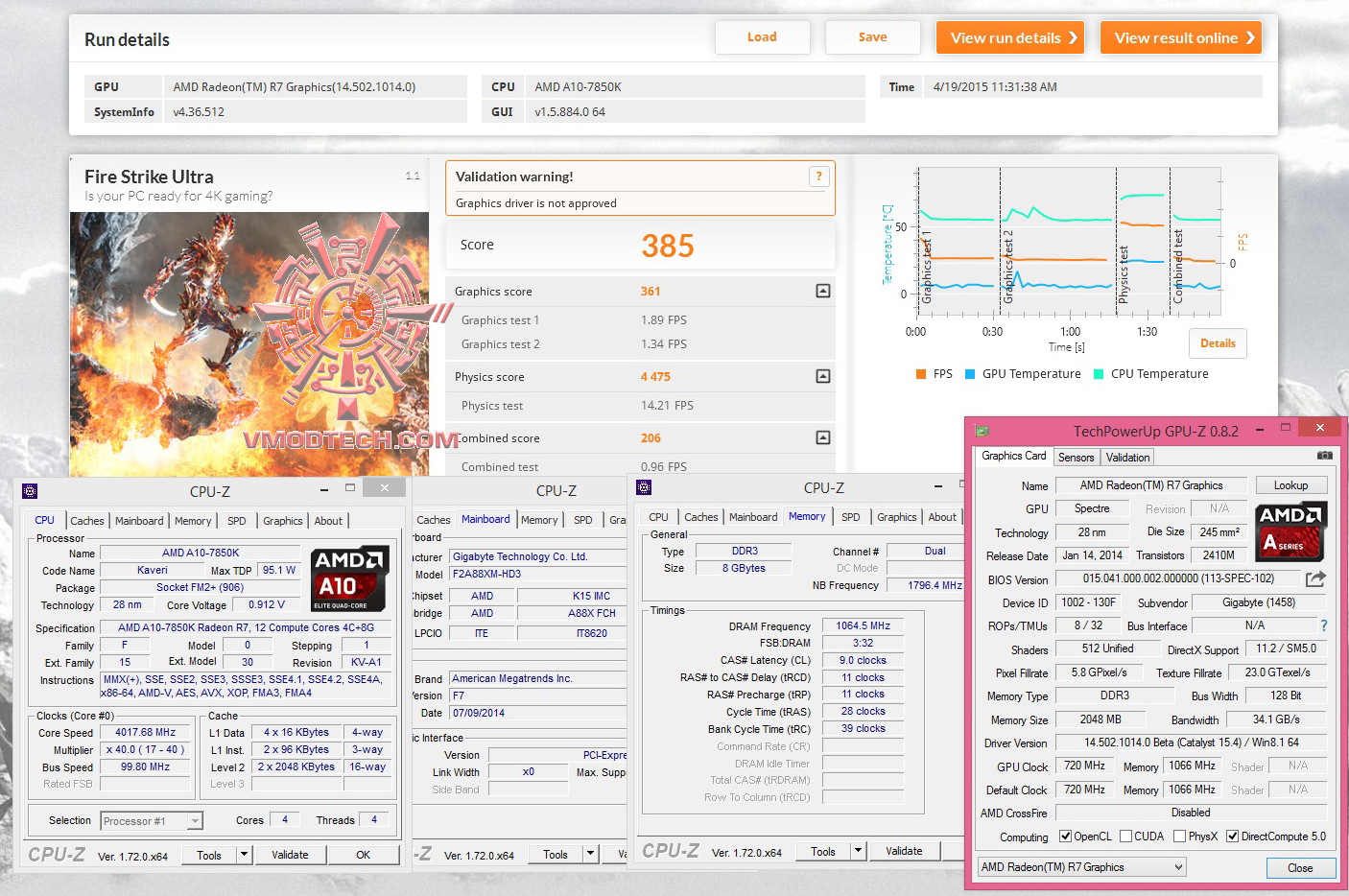Click the Validation warning help question mark

tap(818, 177)
